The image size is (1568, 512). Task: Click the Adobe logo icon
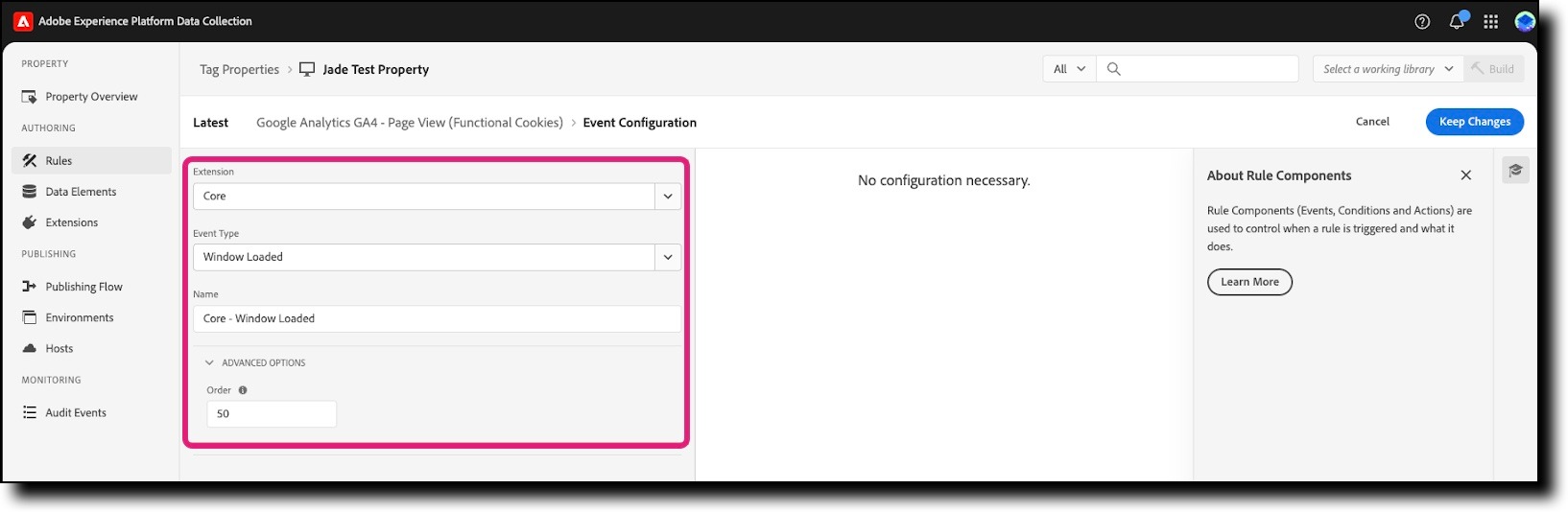pyautogui.click(x=23, y=21)
